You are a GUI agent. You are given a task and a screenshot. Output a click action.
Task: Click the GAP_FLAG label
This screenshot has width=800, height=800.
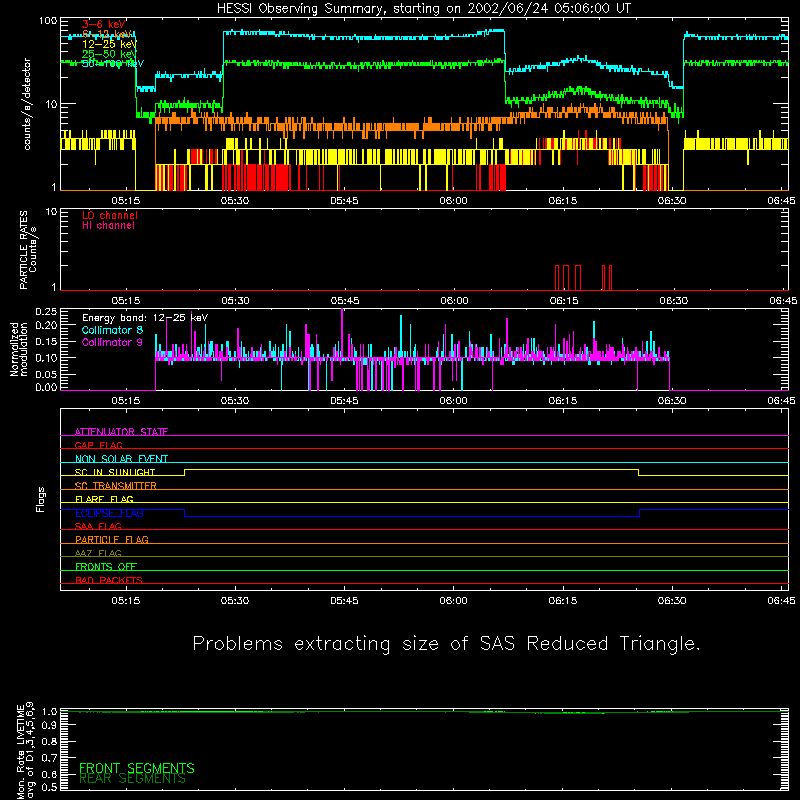click(98, 445)
